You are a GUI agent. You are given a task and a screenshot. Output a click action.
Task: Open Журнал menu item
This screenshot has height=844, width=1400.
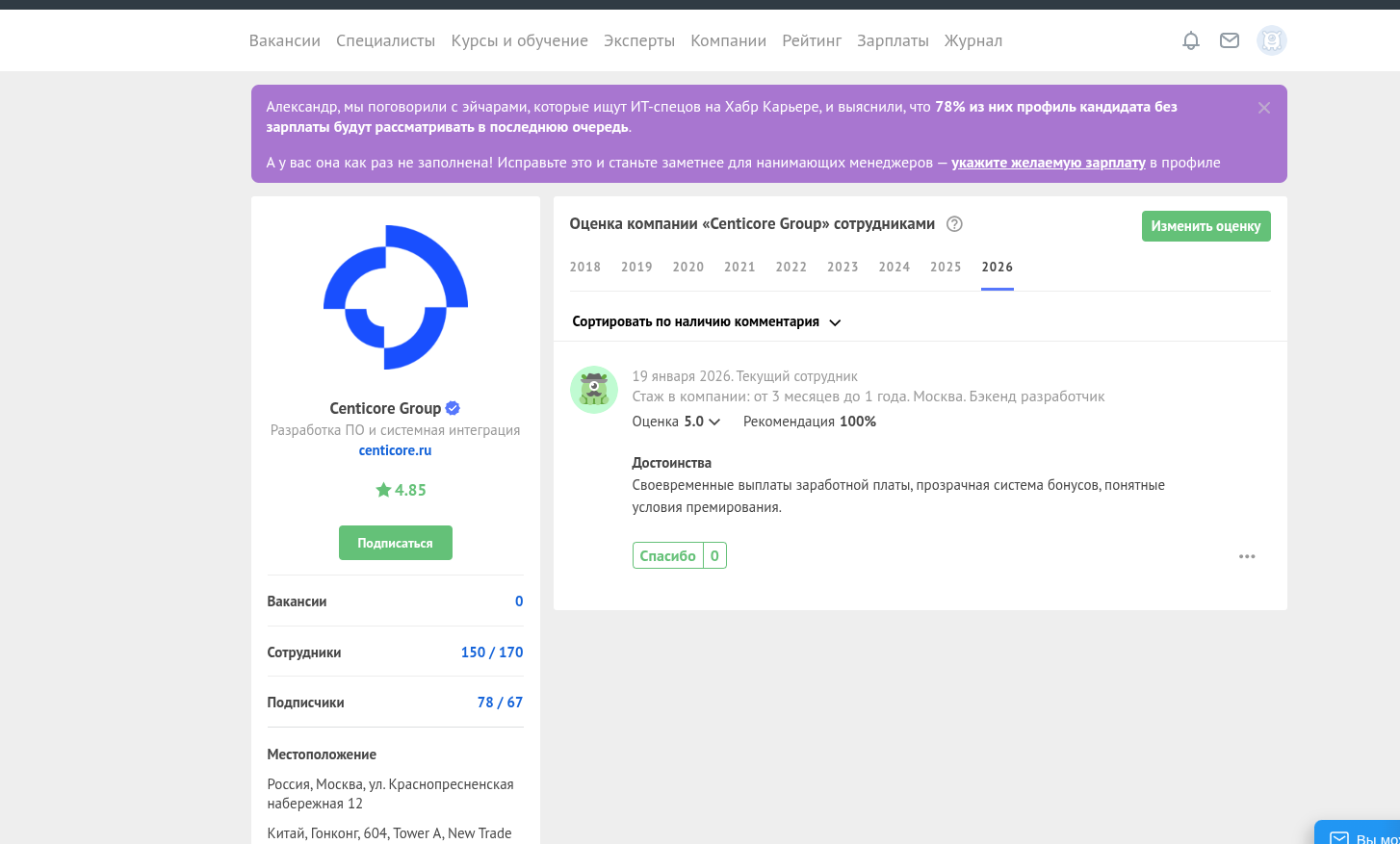pyautogui.click(x=972, y=40)
